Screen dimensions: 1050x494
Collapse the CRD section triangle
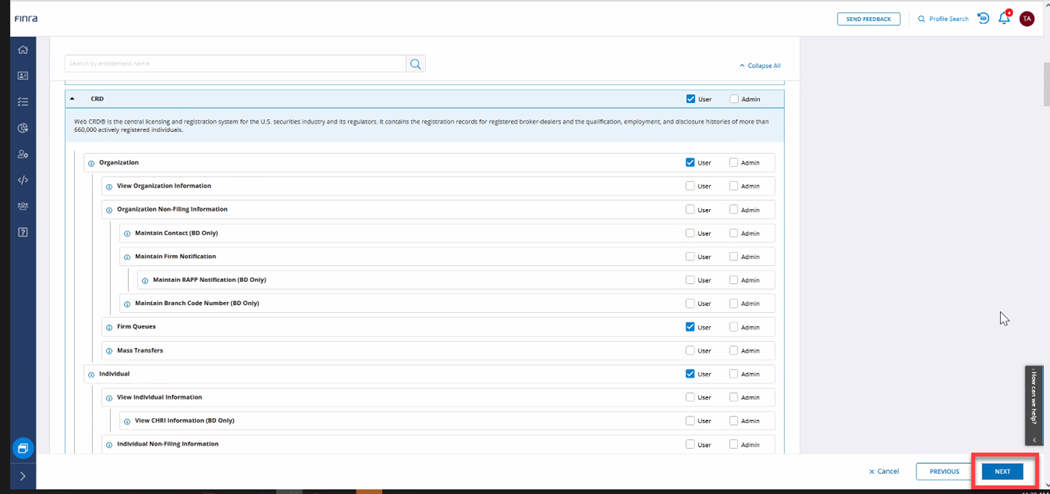[x=72, y=99]
